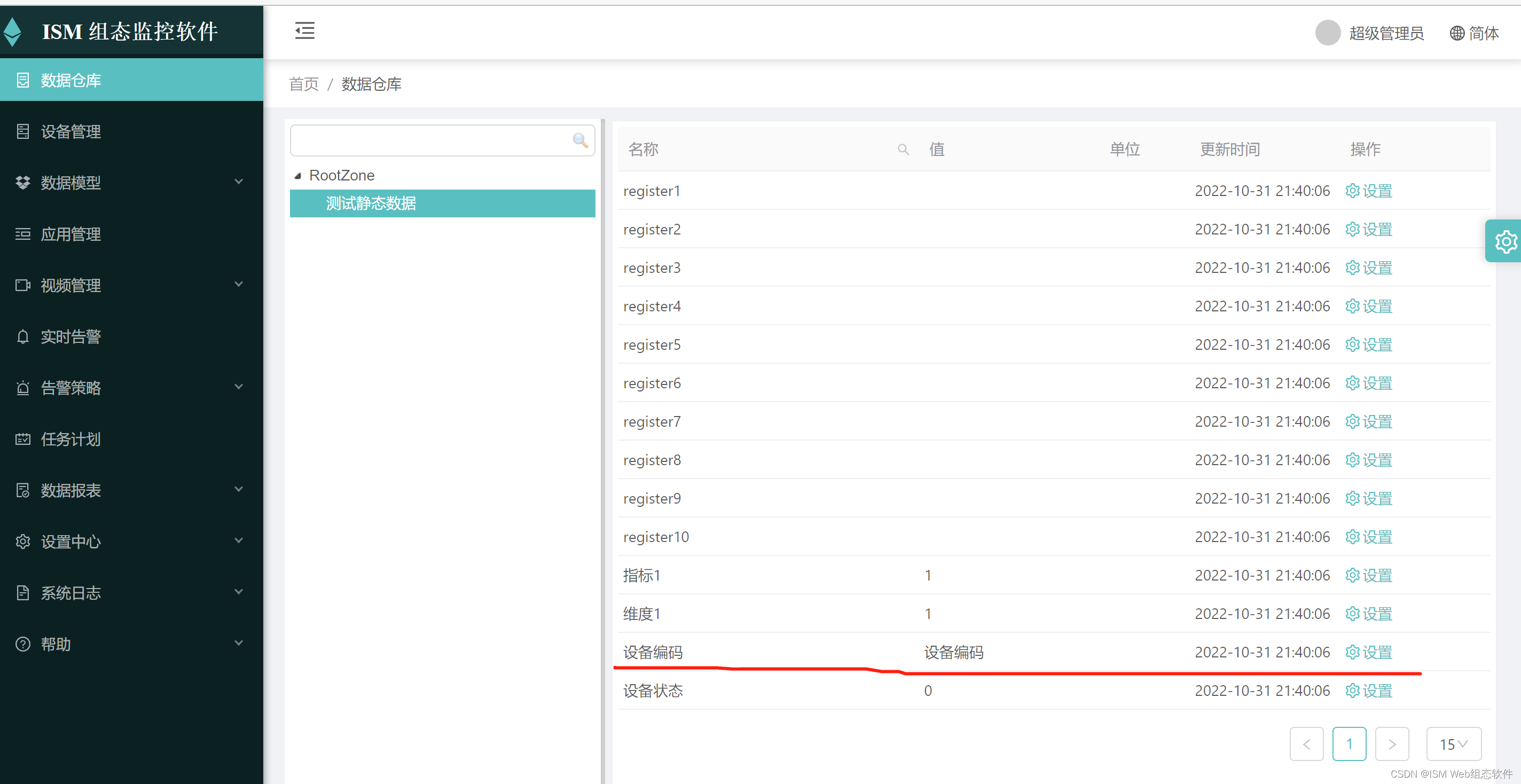
Task: Select 测试静态数据 tree node
Action: click(x=442, y=203)
